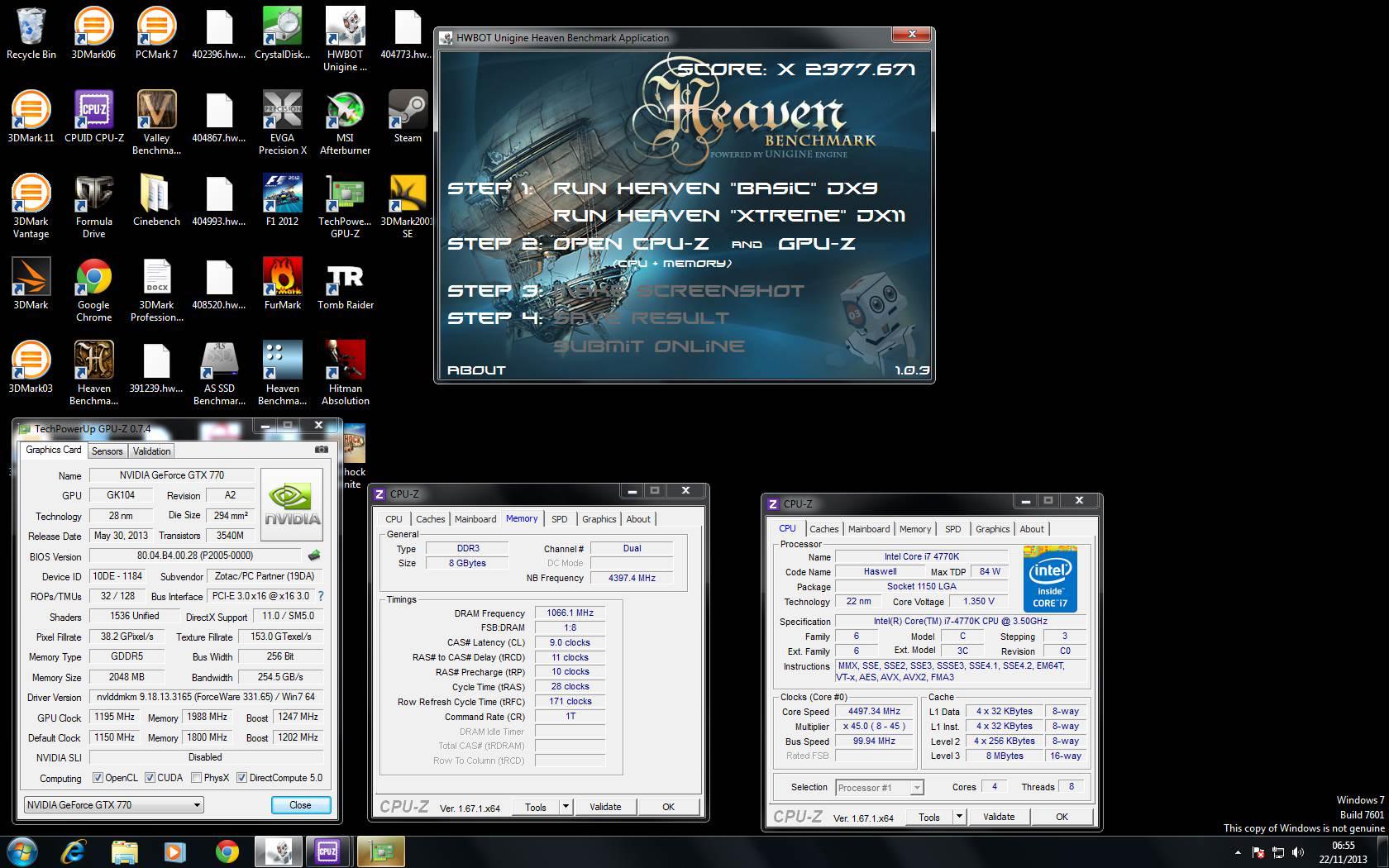The width and height of the screenshot is (1389, 868).
Task: Open the CrystalDisk desktop shortcut
Action: 282,34
